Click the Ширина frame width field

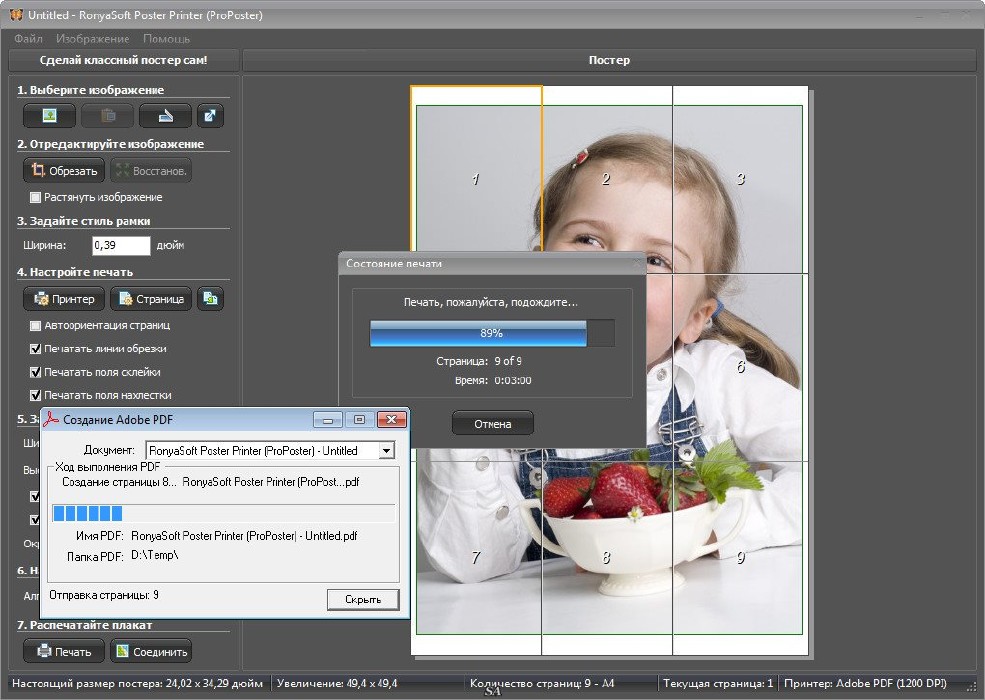click(120, 245)
